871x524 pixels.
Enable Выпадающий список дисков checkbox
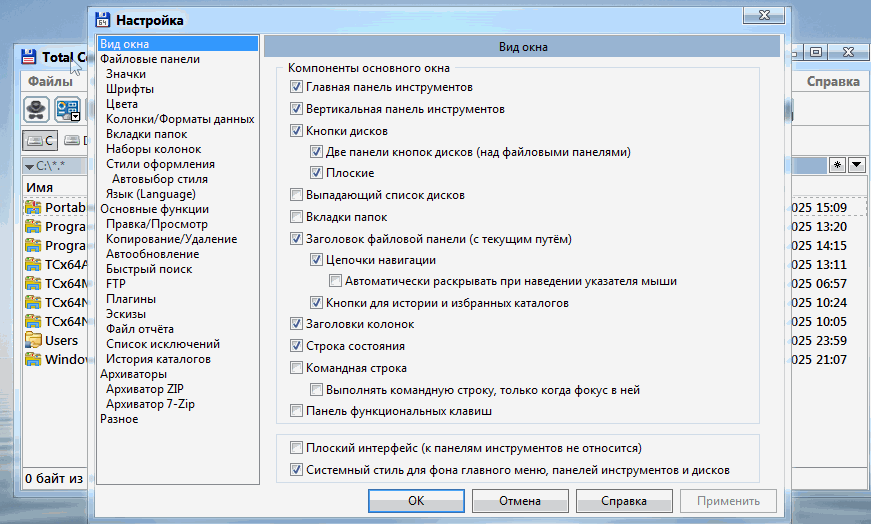pyautogui.click(x=296, y=195)
